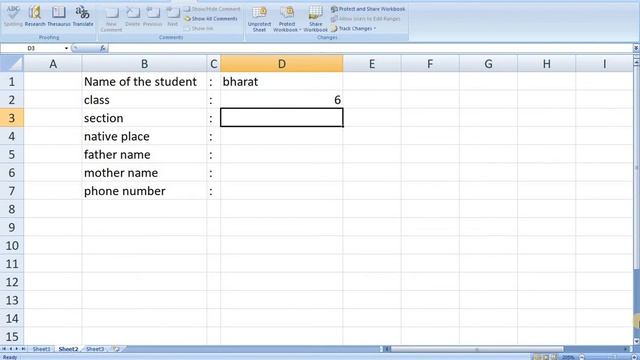This screenshot has height=360, width=640.
Task: Click the horizontal scrollbar thumb
Action: (477, 349)
